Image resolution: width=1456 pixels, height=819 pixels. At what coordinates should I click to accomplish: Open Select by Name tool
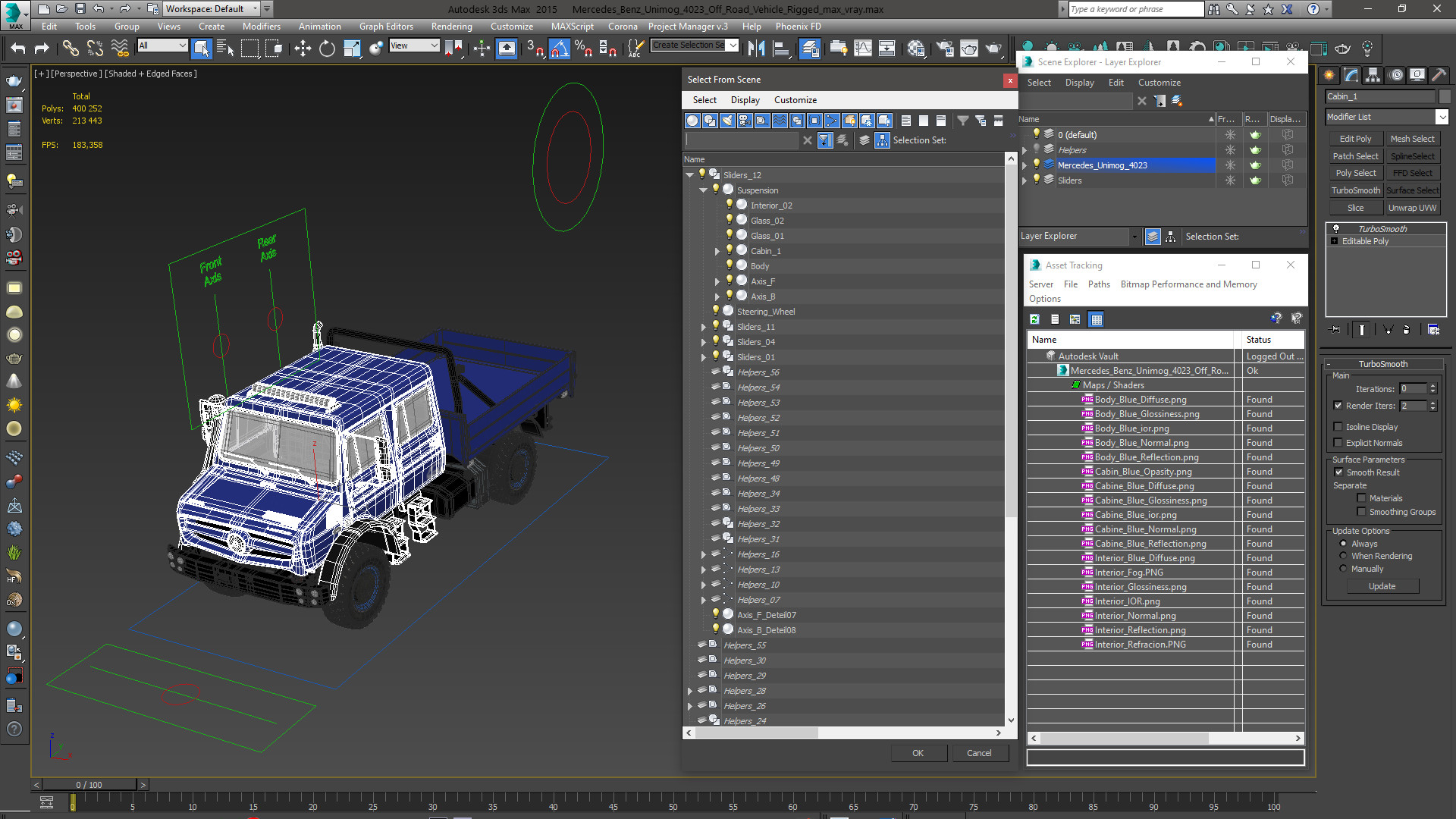(225, 49)
